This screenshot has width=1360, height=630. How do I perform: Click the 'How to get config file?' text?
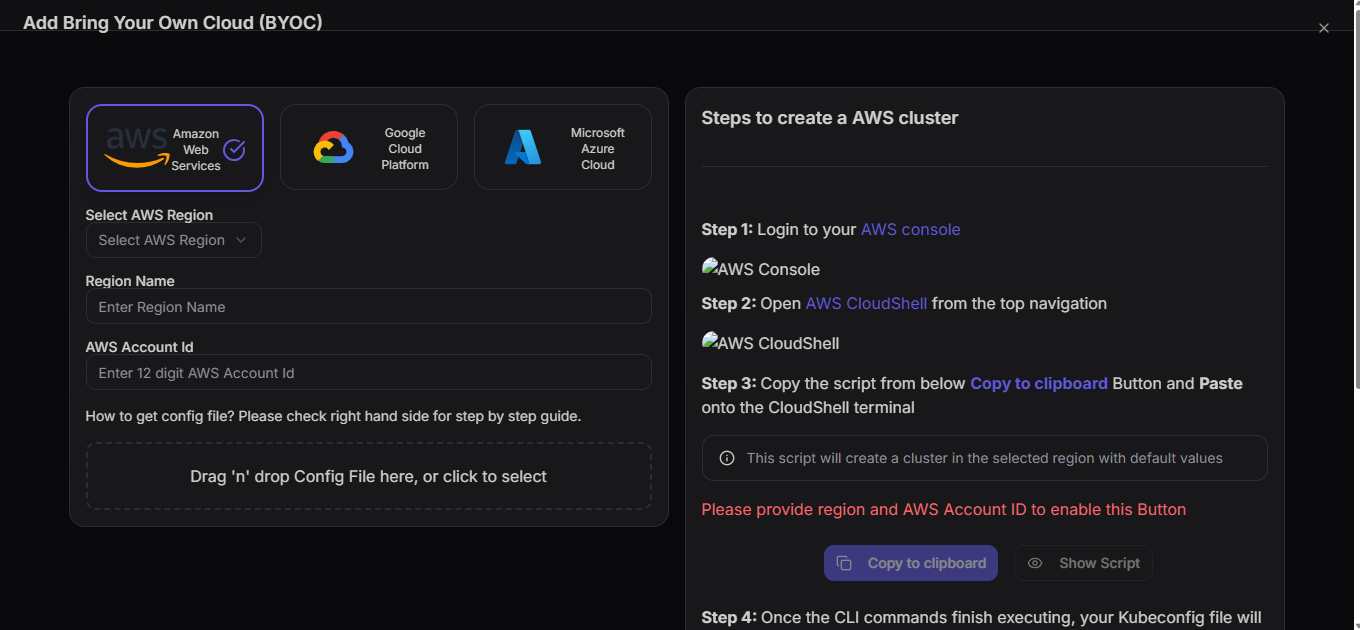(x=333, y=415)
